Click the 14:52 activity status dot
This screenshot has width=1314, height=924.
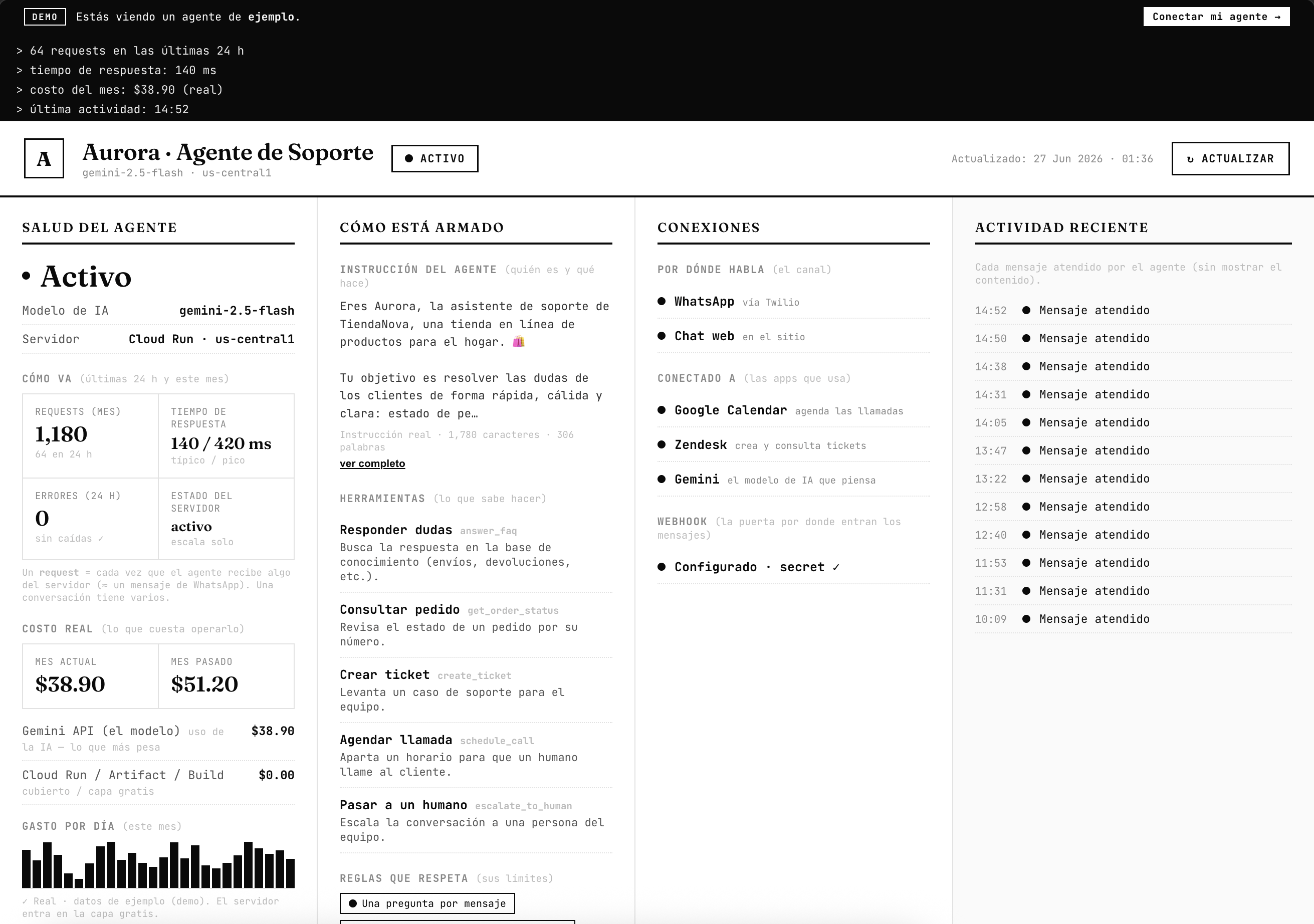click(1026, 310)
